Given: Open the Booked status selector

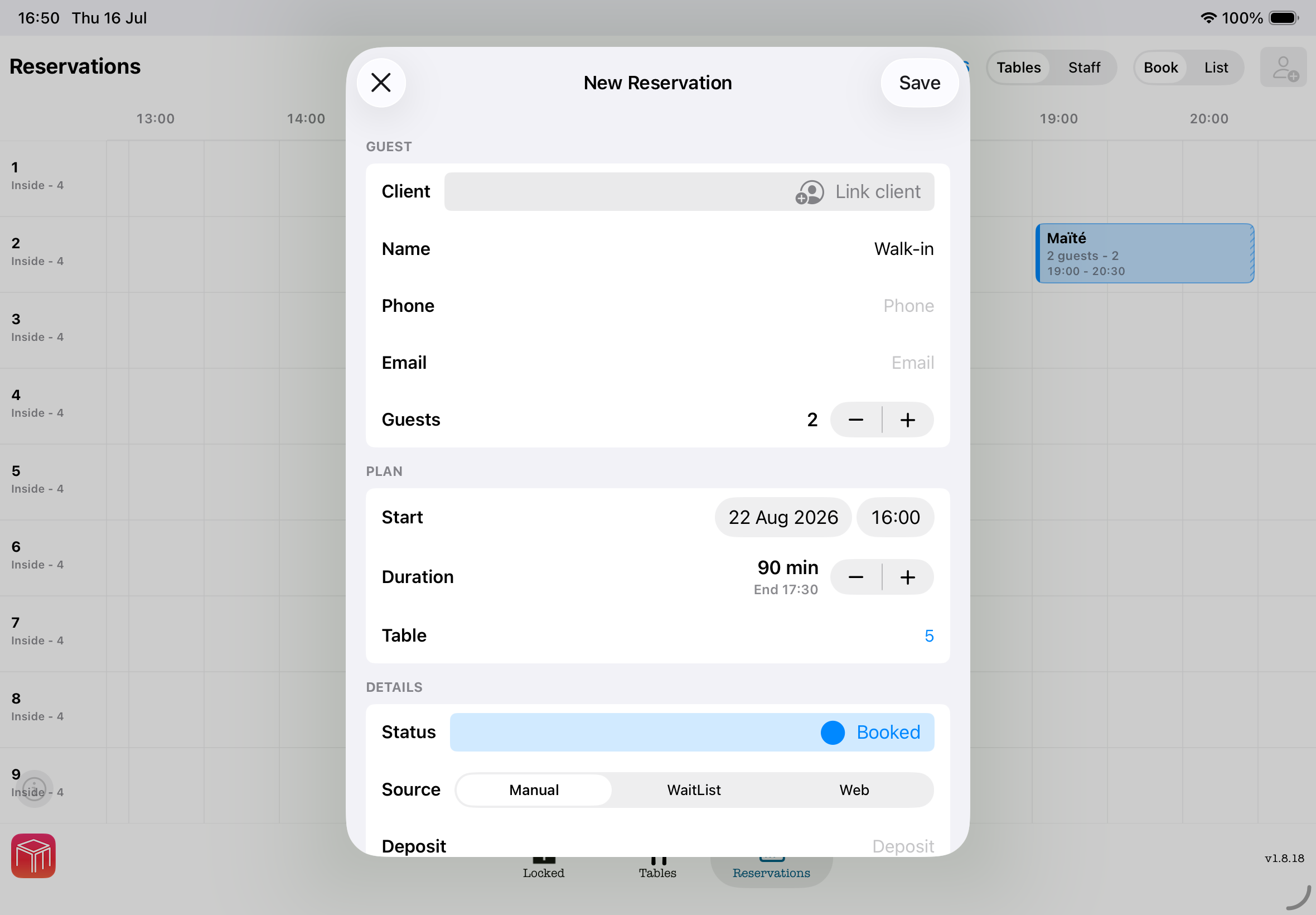Looking at the screenshot, I should tap(691, 732).
